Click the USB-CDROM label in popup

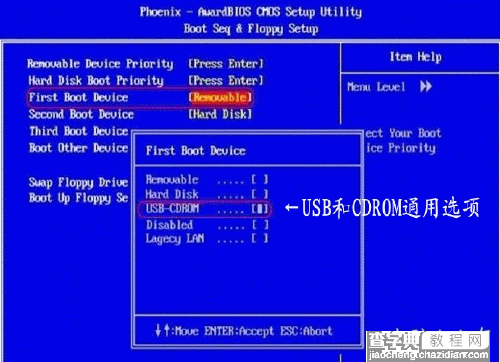[172, 209]
